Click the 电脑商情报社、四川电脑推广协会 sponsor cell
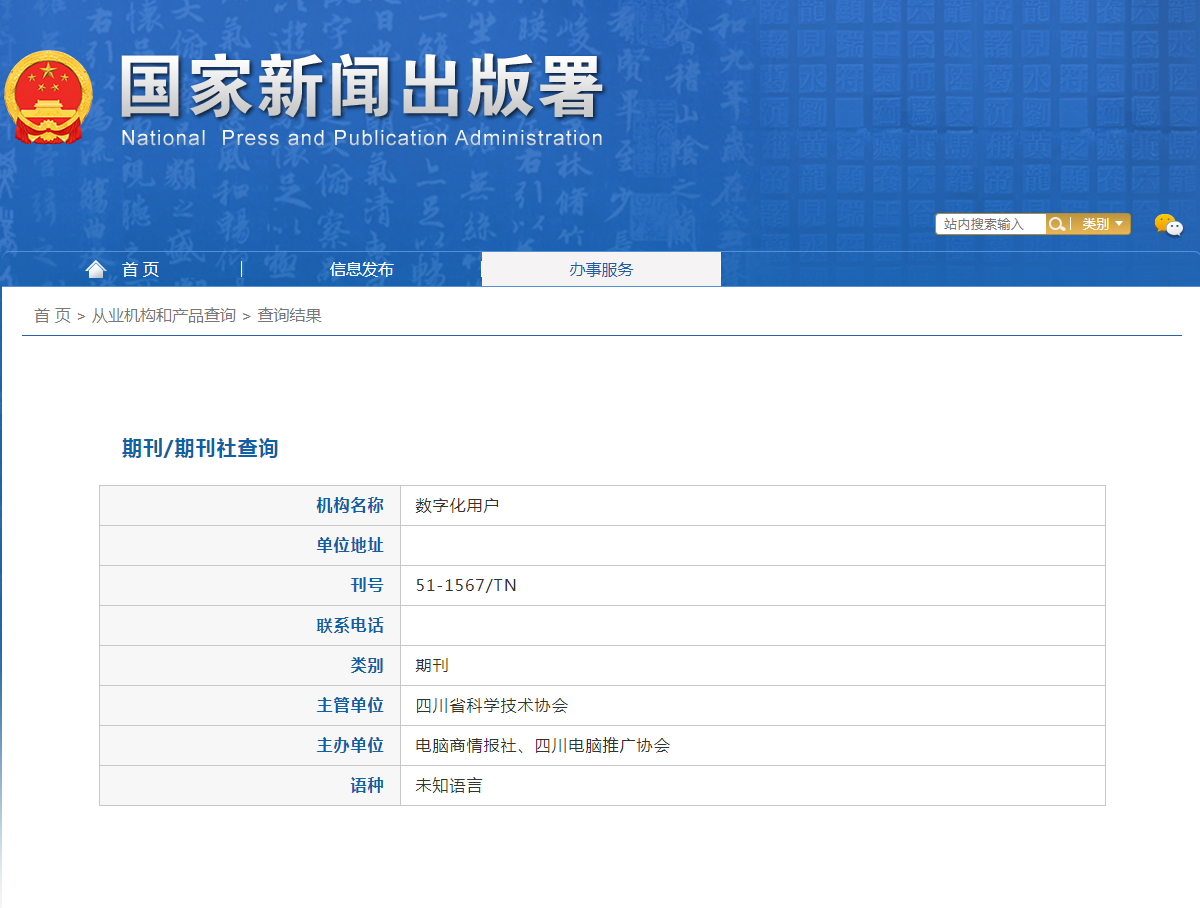Image resolution: width=1200 pixels, height=908 pixels. coord(542,746)
